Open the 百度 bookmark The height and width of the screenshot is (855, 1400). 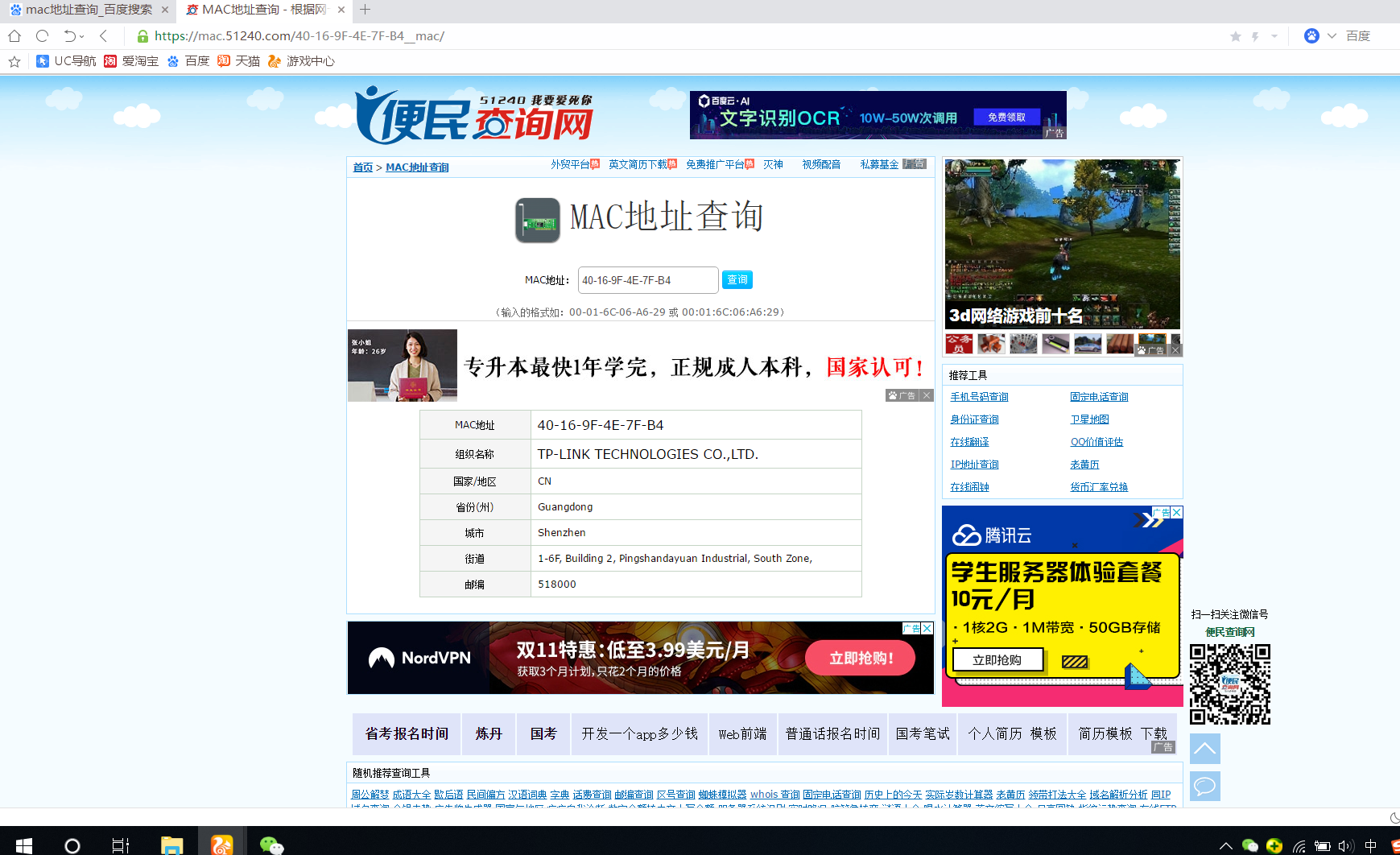[188, 61]
